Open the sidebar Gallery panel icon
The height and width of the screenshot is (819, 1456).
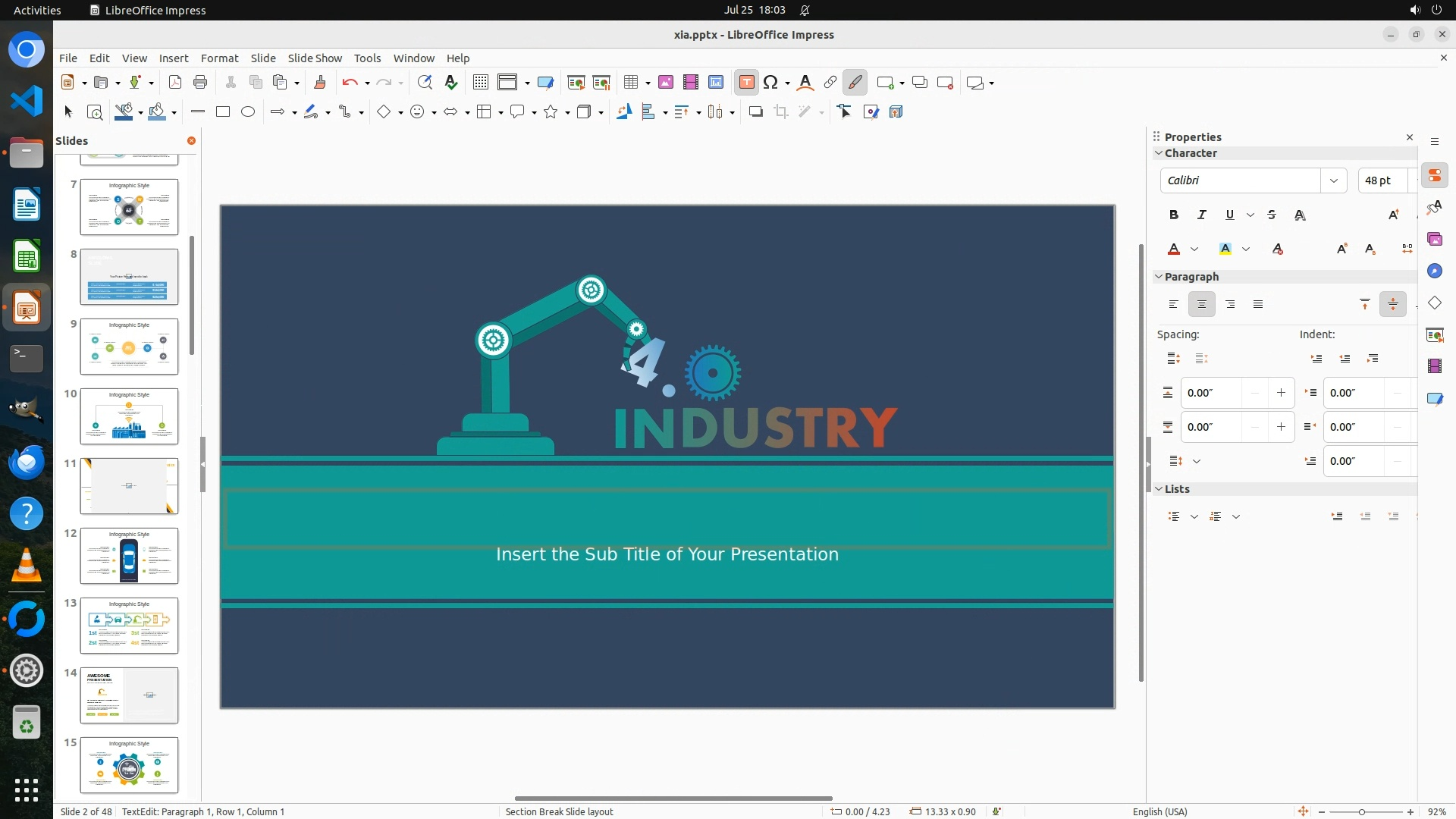point(1434,240)
